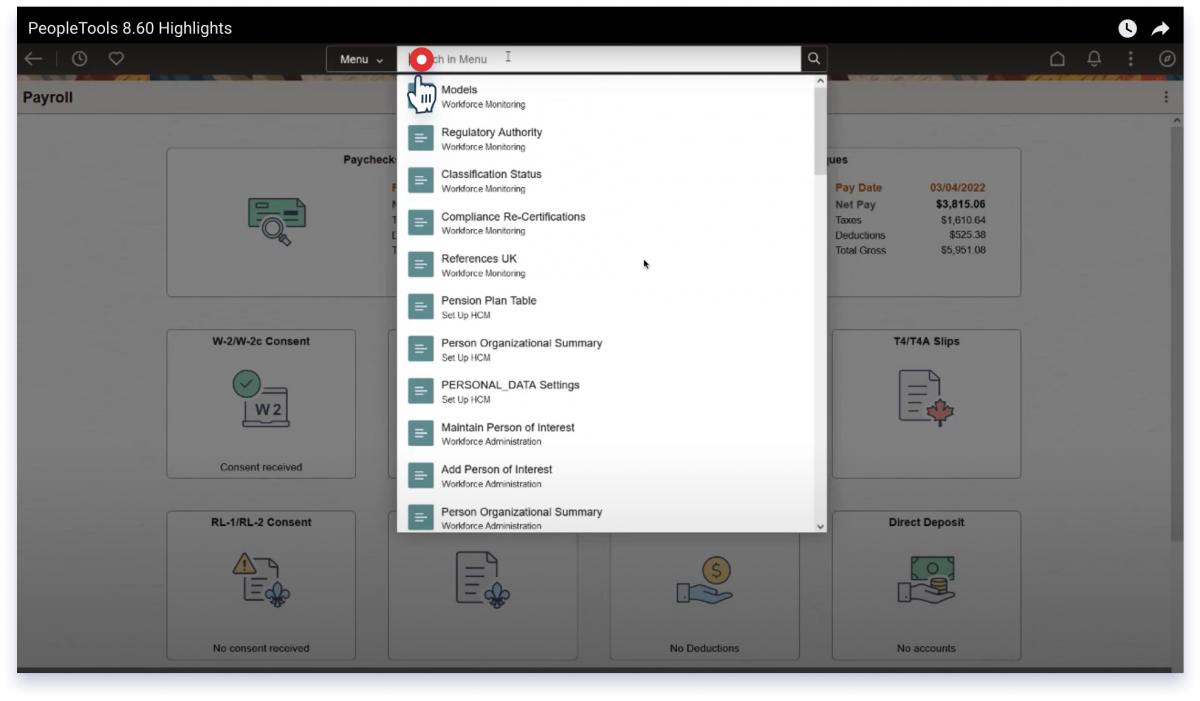Open the Payroll page options dots
Screen dimensions: 1200x701
pos(1166,97)
